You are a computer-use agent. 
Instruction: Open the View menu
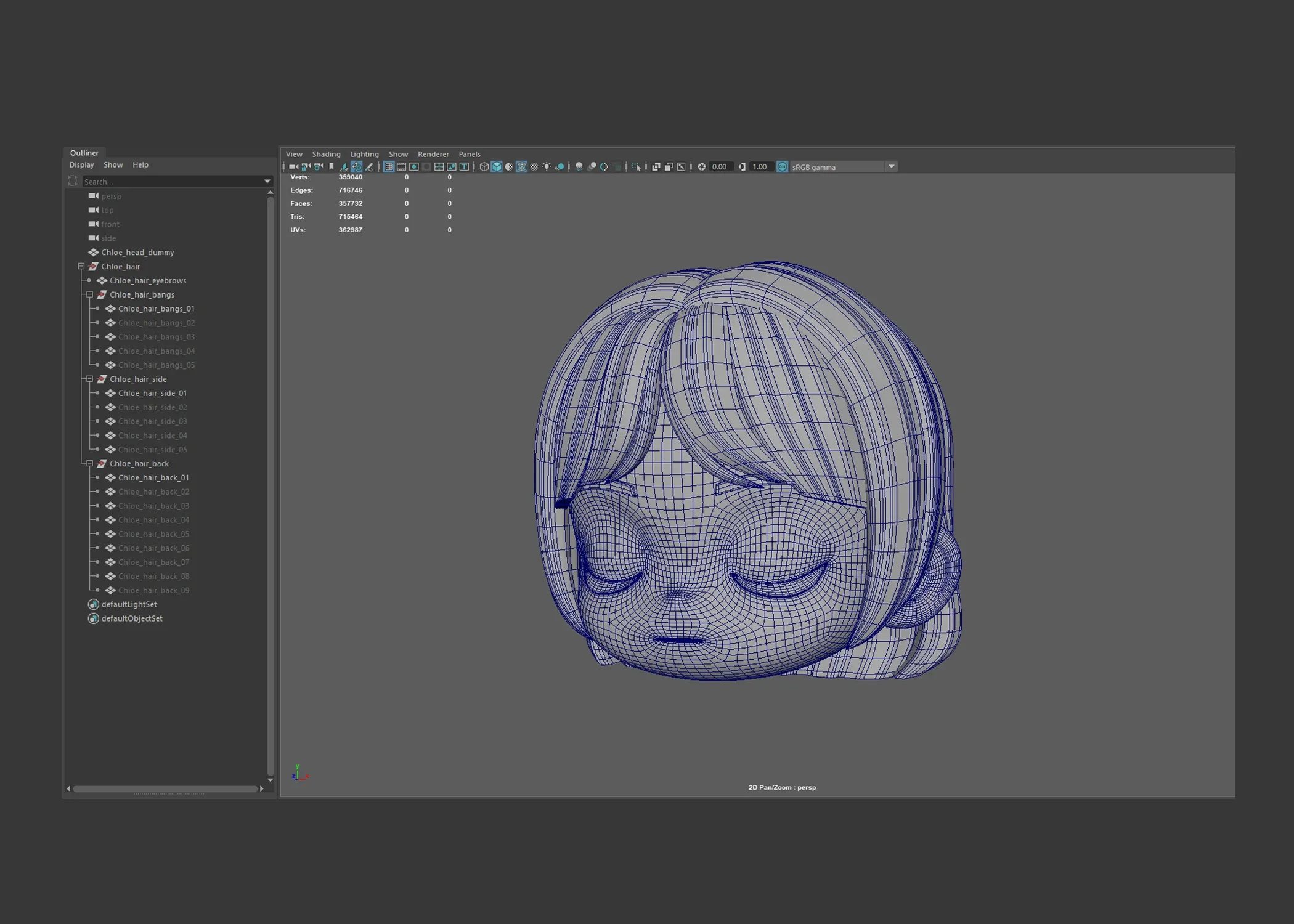pyautogui.click(x=294, y=153)
